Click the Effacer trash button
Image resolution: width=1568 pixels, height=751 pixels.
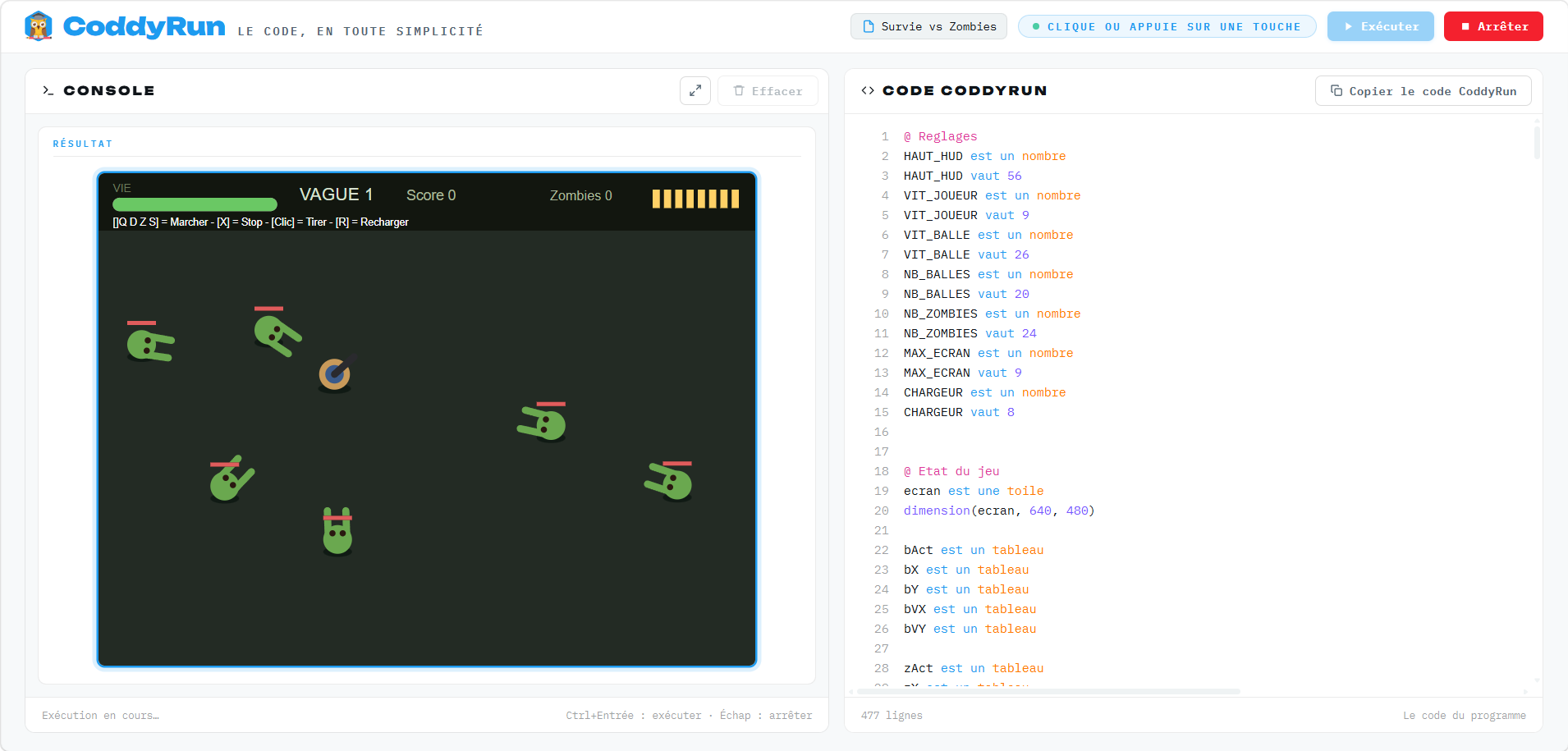768,91
